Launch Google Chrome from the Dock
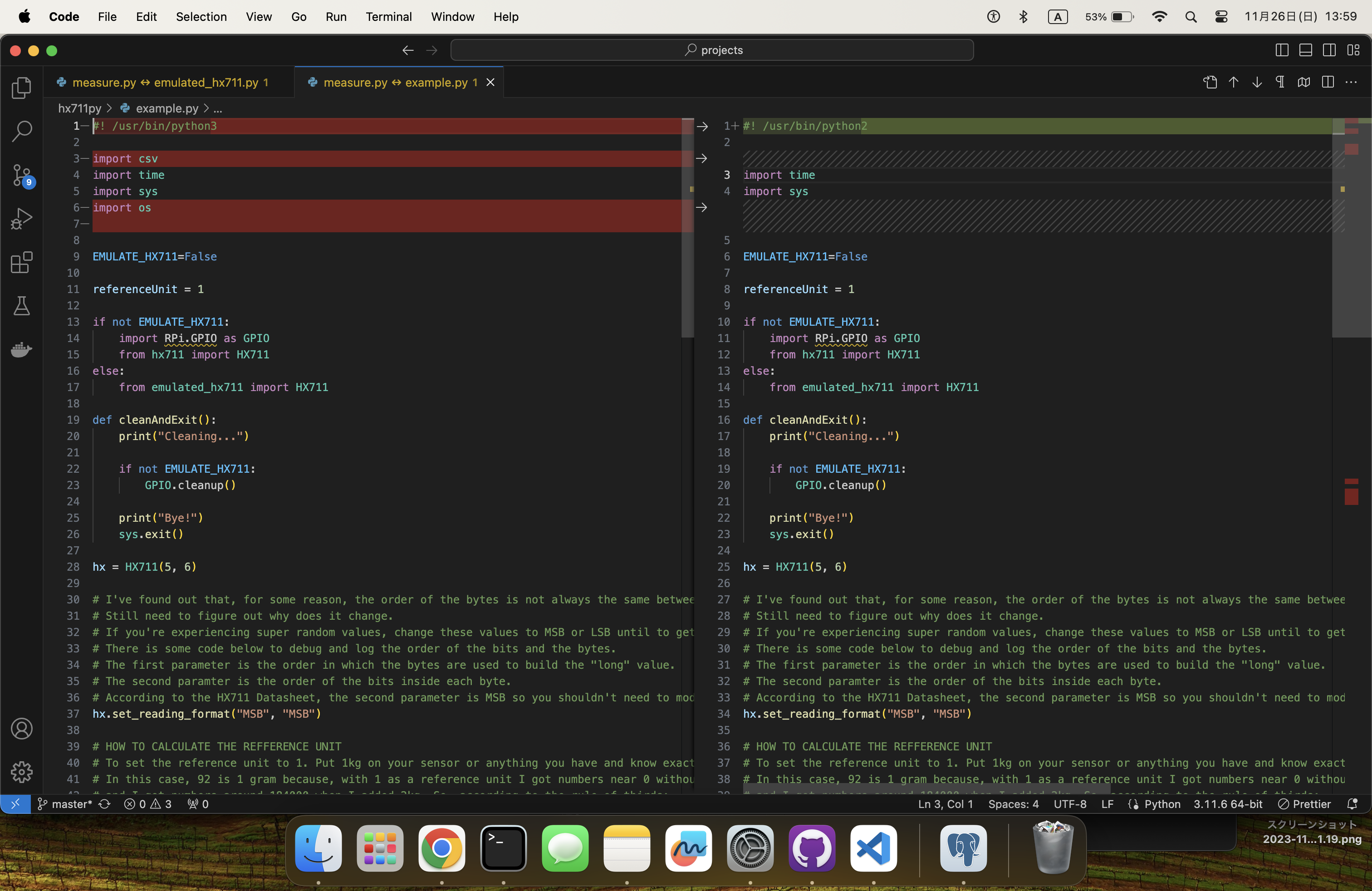1372x891 pixels. (441, 849)
